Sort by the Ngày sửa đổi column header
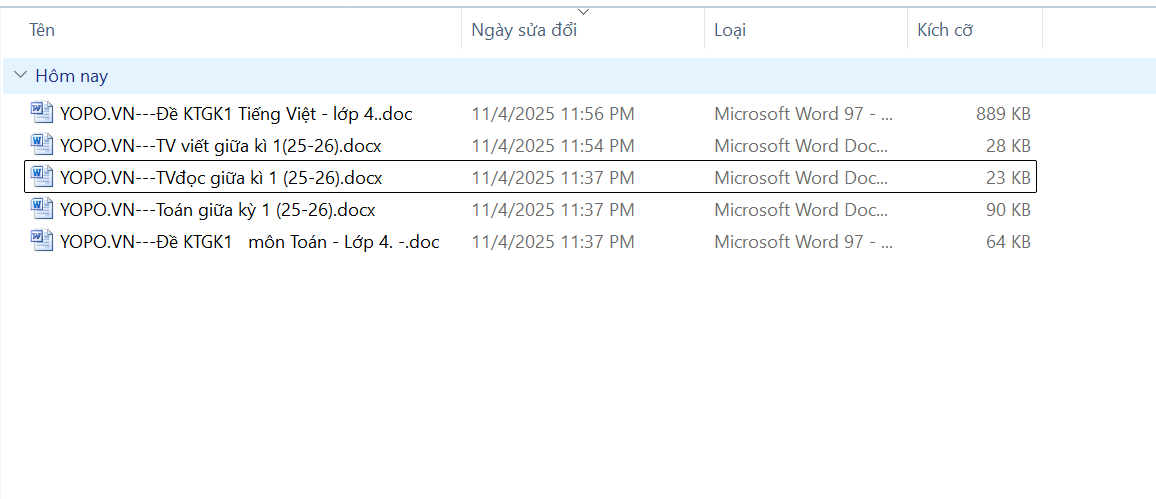The height and width of the screenshot is (499, 1156). pyautogui.click(x=524, y=30)
